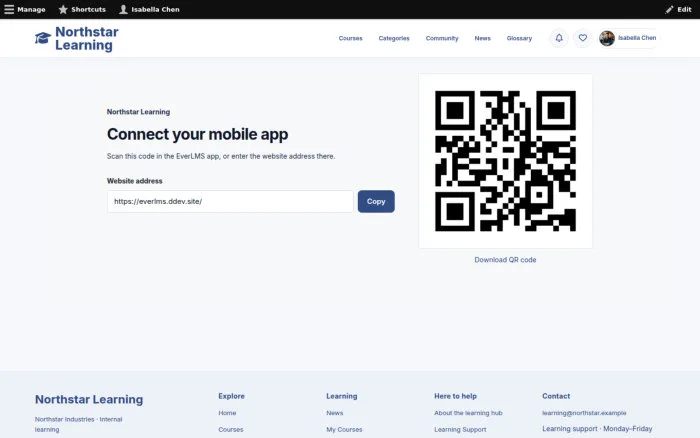Click the learning@northstar.example email link
Image resolution: width=700 pixels, height=438 pixels.
584,413
